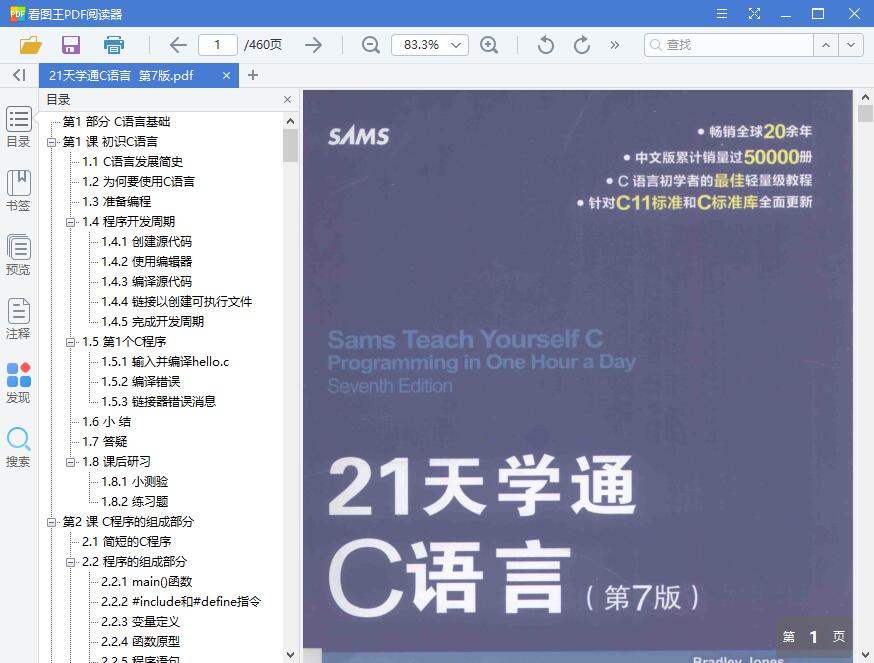Jump to 1.4.3 编译源代码
This screenshot has width=874, height=663.
(147, 282)
